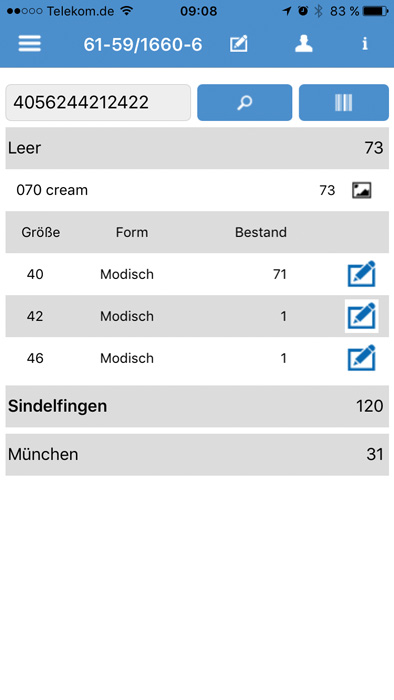Select the size 46 Modisch row
The height and width of the screenshot is (700, 394).
(197, 358)
